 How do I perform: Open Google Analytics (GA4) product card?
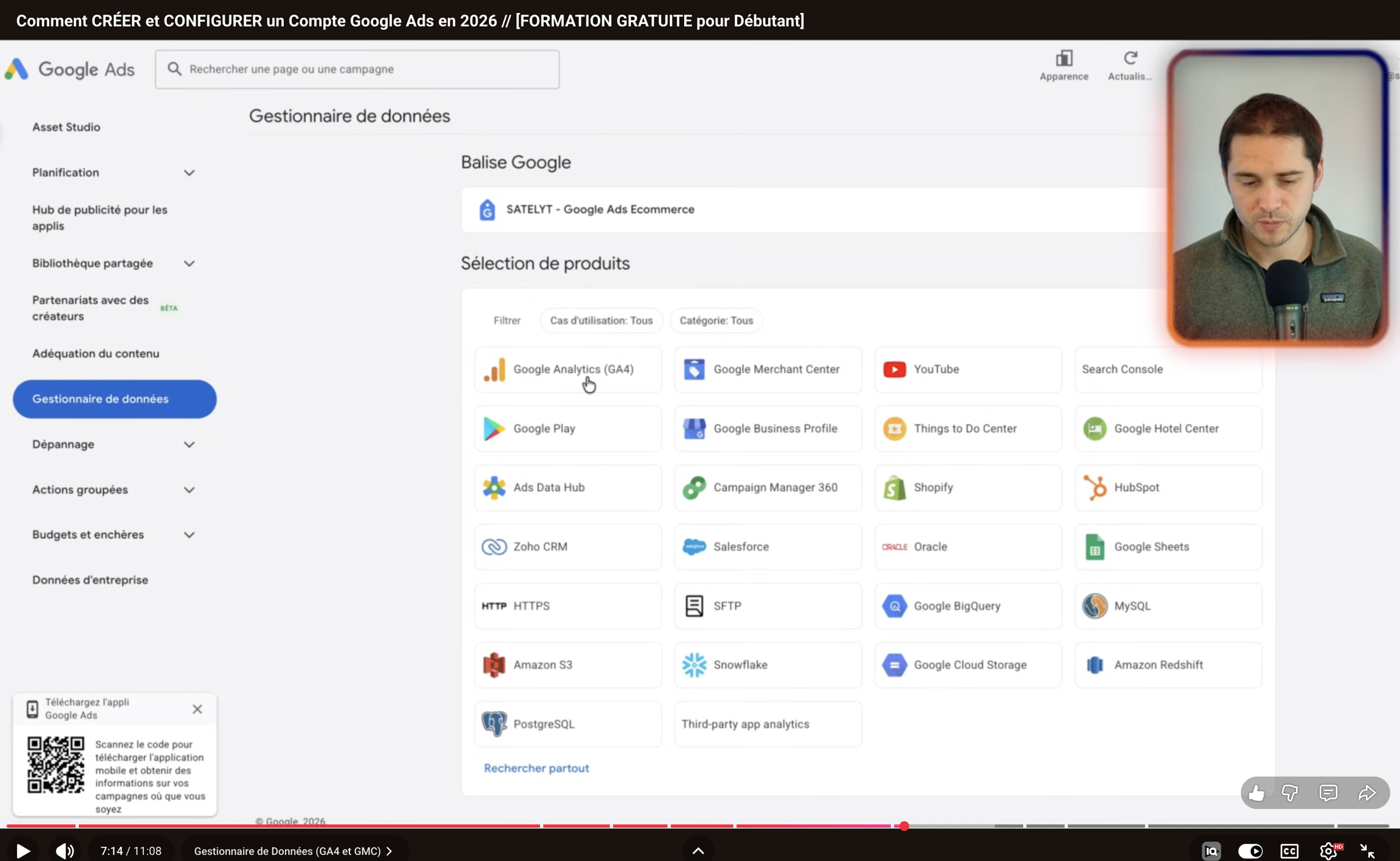(x=568, y=370)
